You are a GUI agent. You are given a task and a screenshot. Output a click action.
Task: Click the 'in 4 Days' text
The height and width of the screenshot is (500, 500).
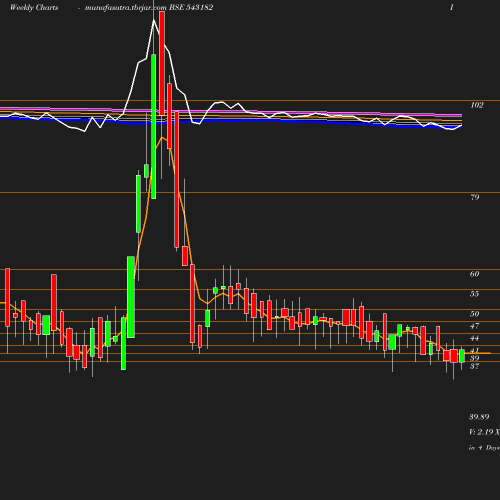click(x=485, y=448)
